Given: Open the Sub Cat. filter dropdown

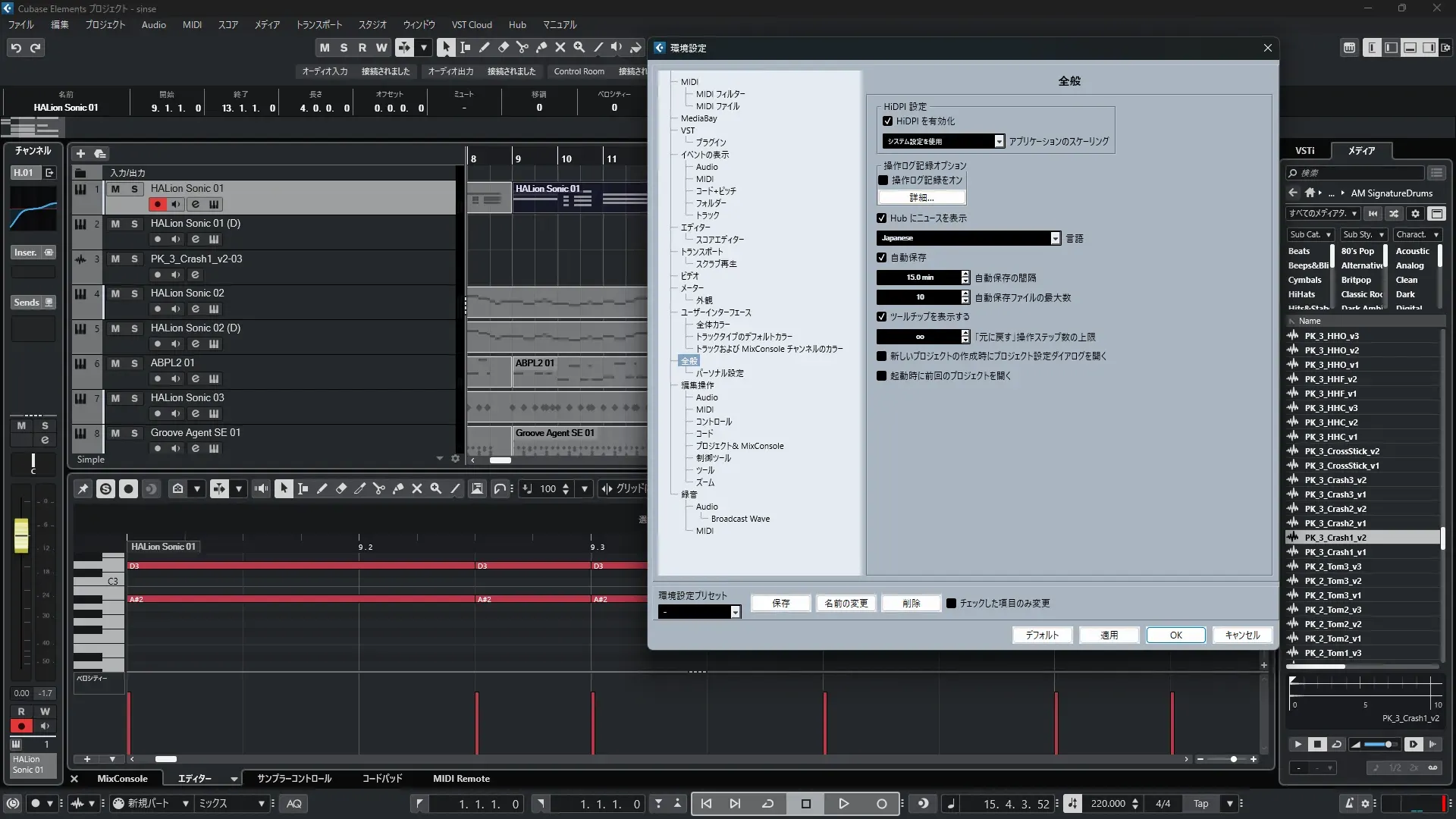Looking at the screenshot, I should (x=1310, y=235).
